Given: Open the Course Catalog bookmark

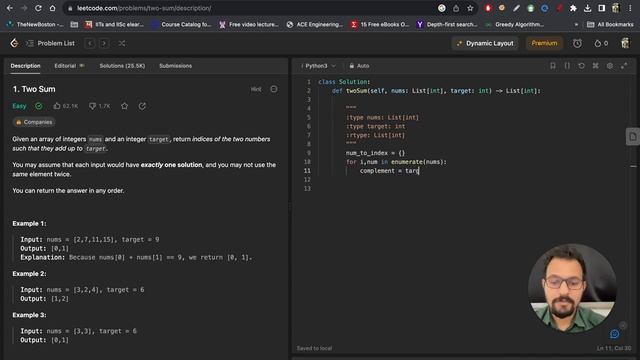Looking at the screenshot, I should [x=182, y=24].
